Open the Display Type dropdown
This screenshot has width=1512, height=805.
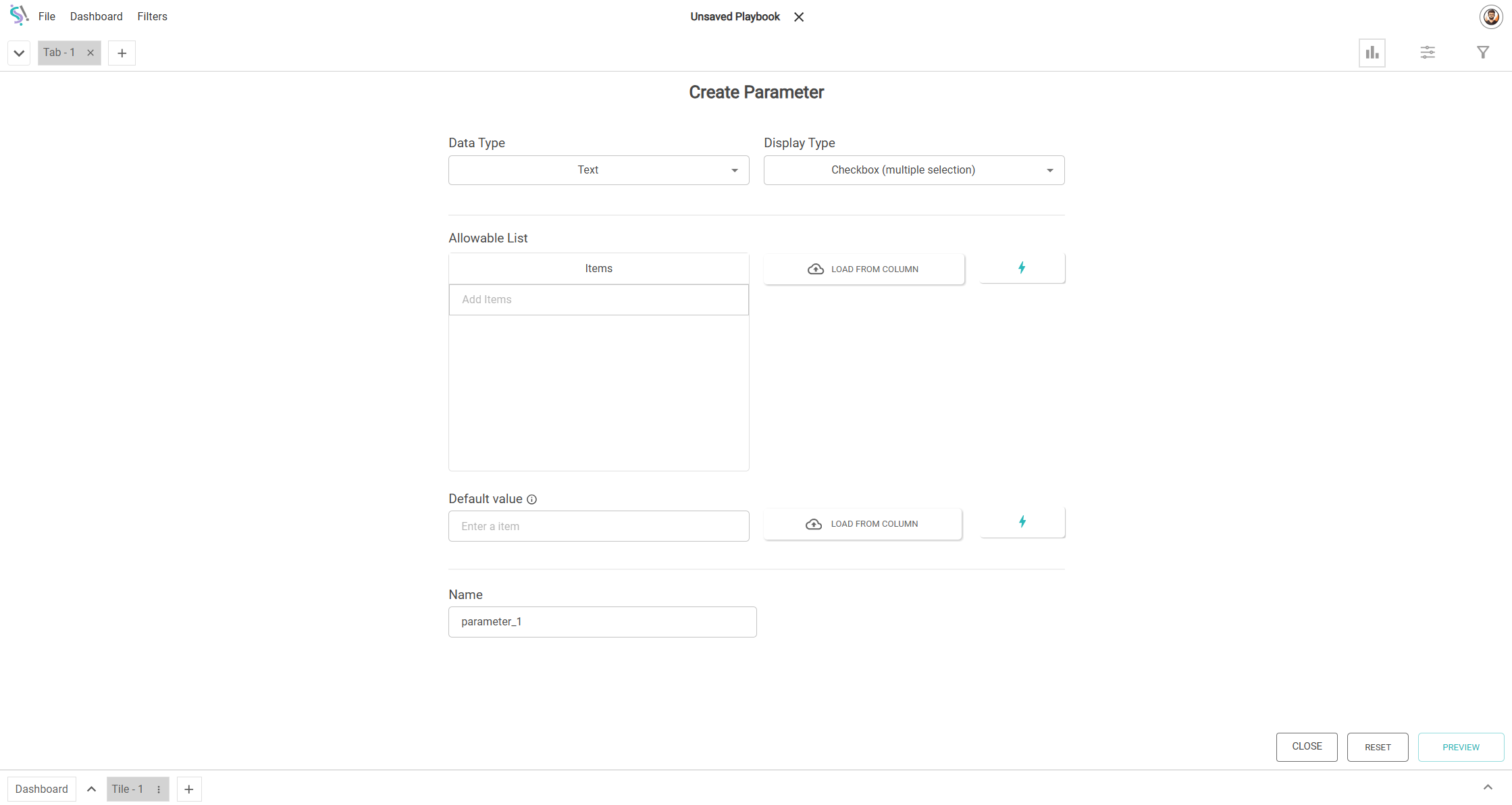click(x=914, y=170)
